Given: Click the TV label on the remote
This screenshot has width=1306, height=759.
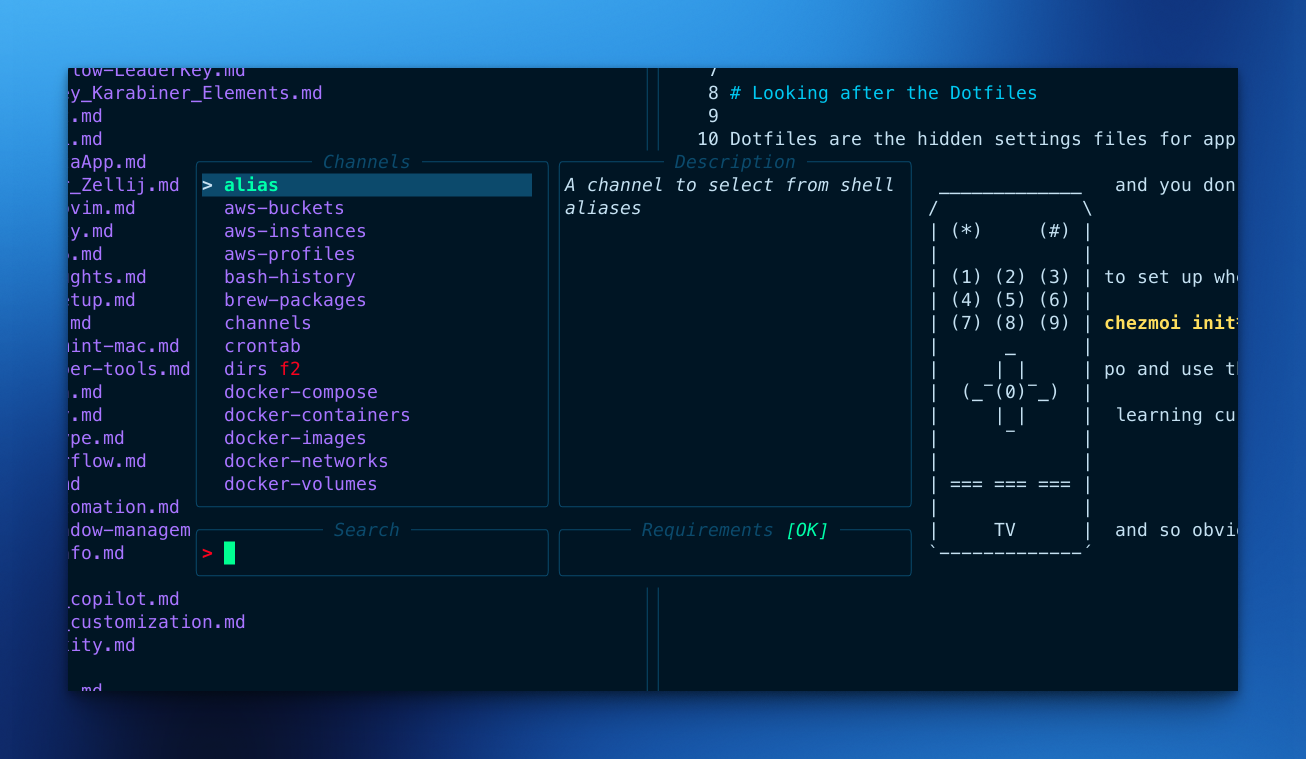Looking at the screenshot, I should [1005, 530].
